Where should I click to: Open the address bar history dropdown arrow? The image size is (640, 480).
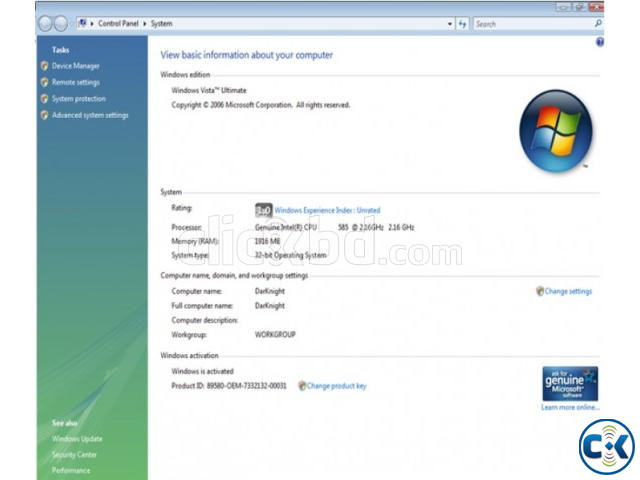(x=449, y=24)
